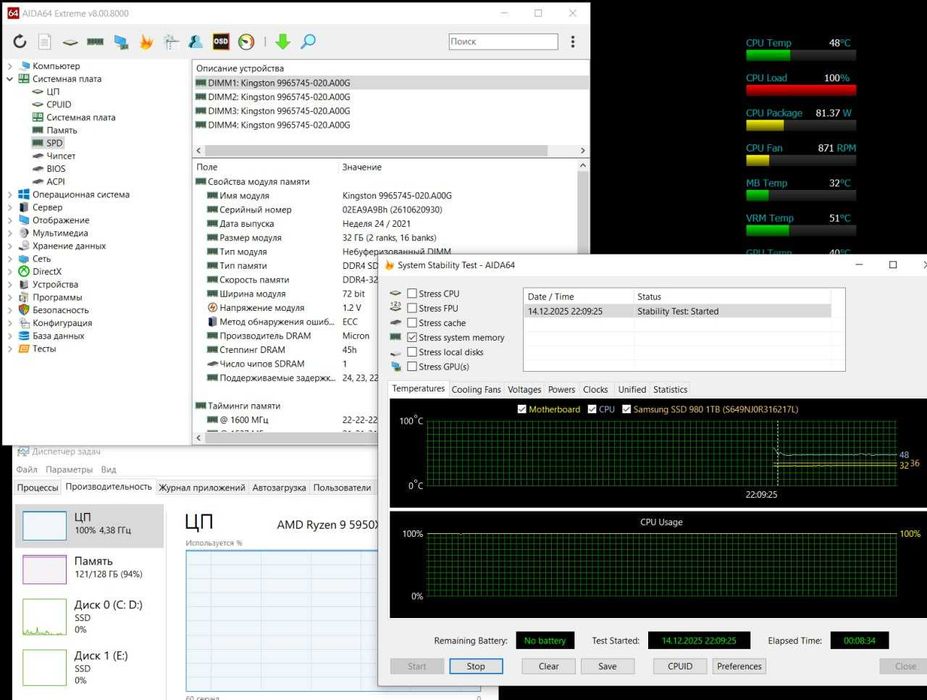The image size is (927, 700).
Task: Collapse the Системная плата tree node
Action: [10, 79]
